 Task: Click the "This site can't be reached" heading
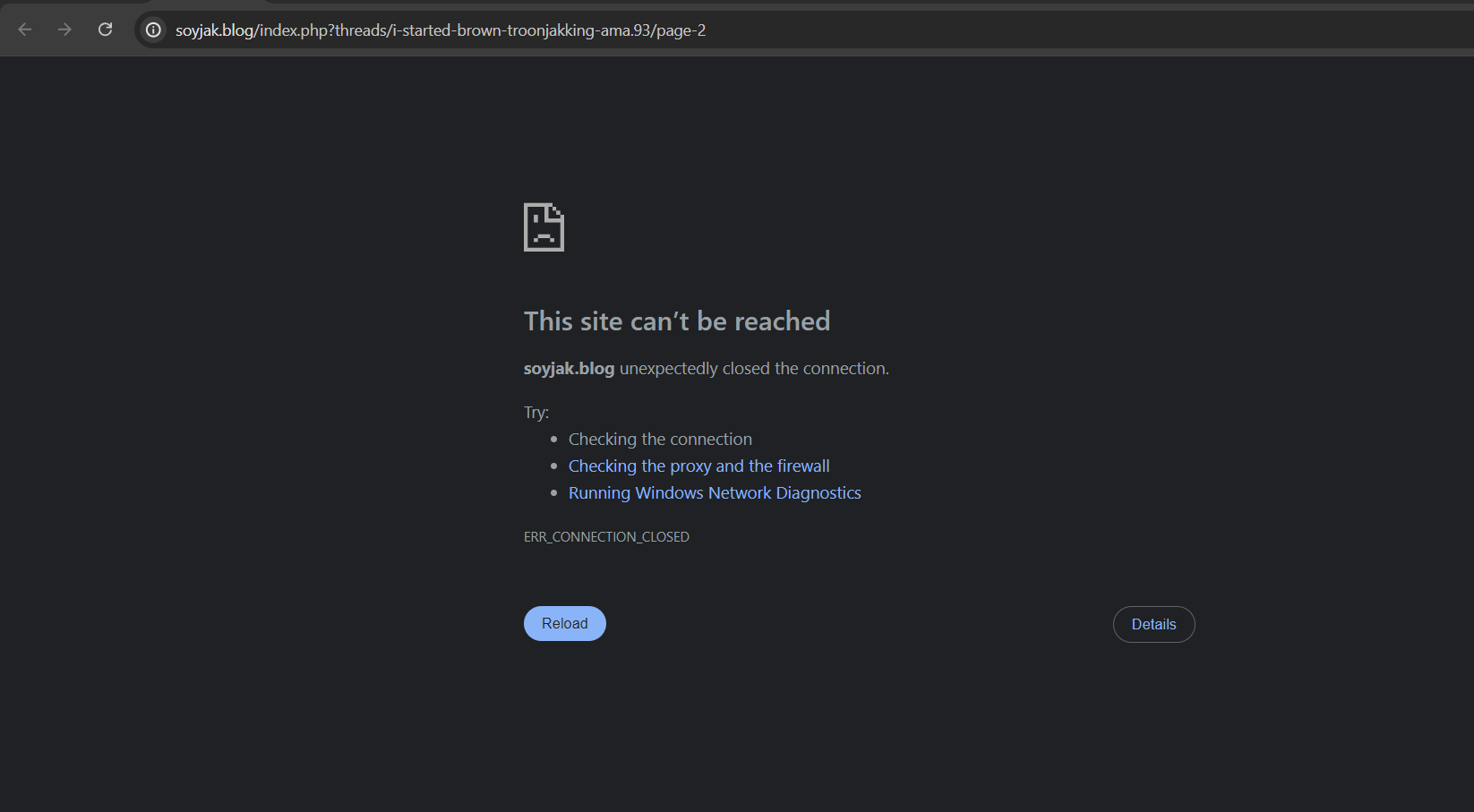[676, 321]
